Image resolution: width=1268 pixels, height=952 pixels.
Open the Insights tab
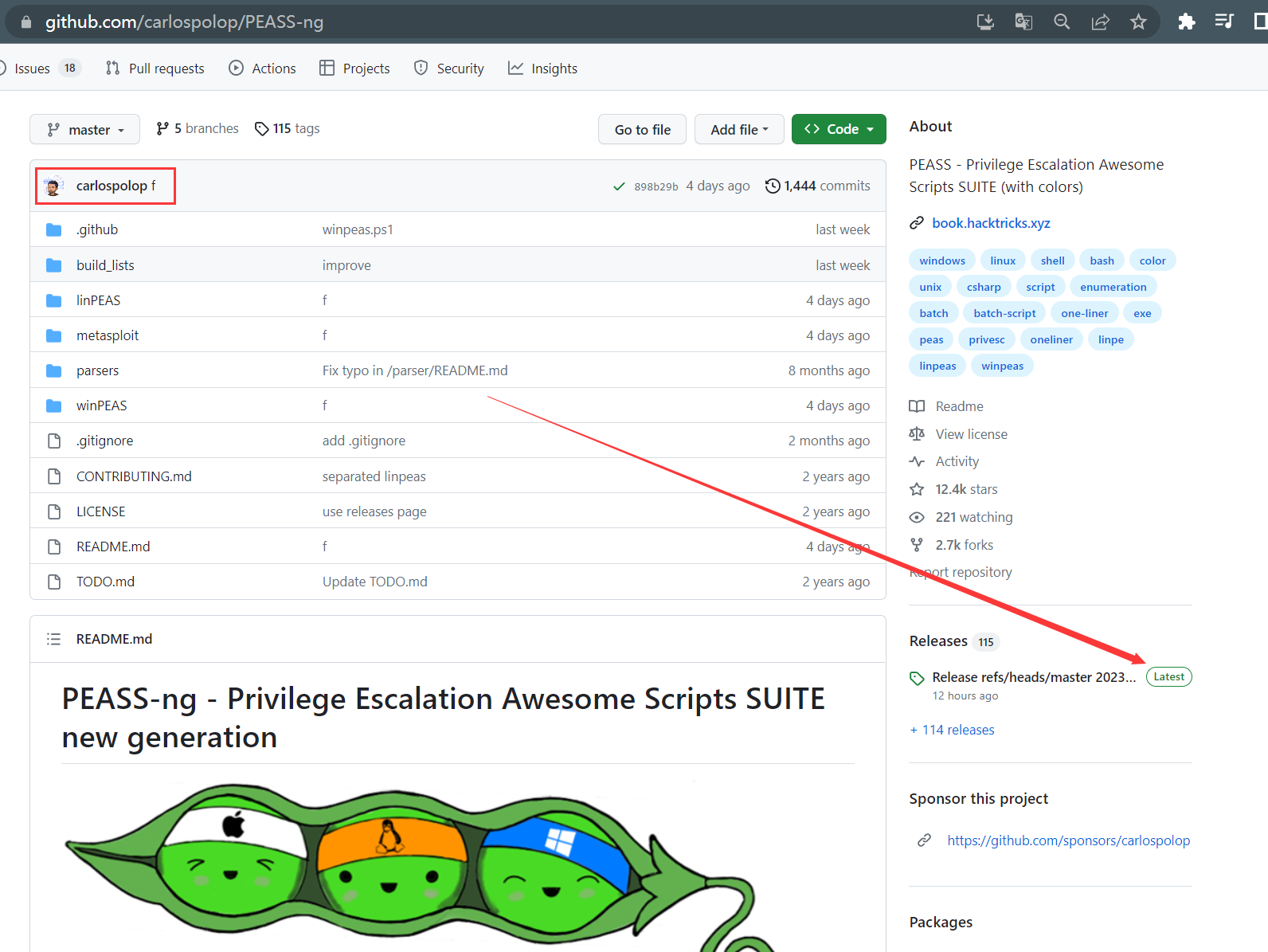click(x=543, y=69)
